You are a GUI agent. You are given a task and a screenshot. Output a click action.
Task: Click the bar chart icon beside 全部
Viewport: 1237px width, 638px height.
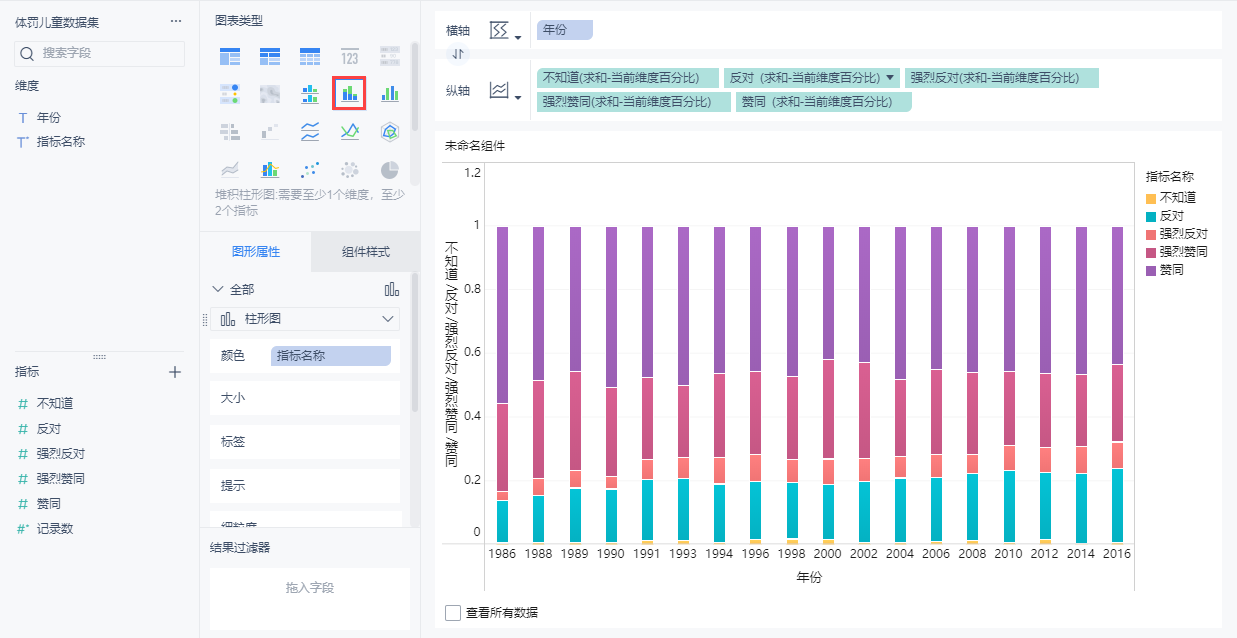[391, 289]
